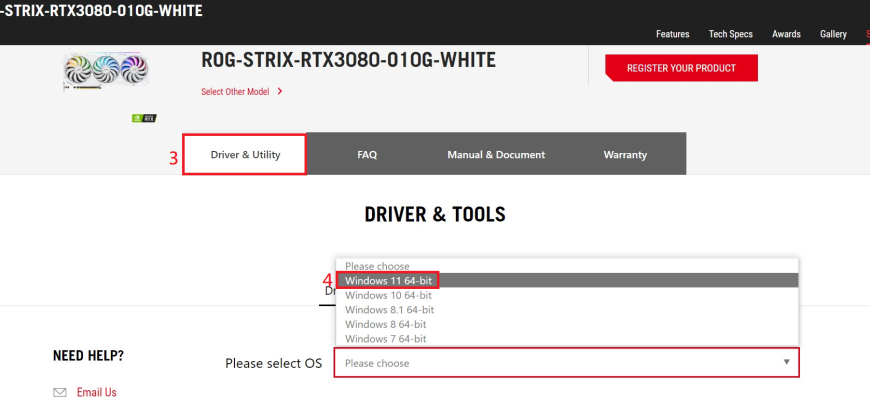Image resolution: width=870 pixels, height=400 pixels.
Task: Go to Awards in the top navigation
Action: [786, 34]
